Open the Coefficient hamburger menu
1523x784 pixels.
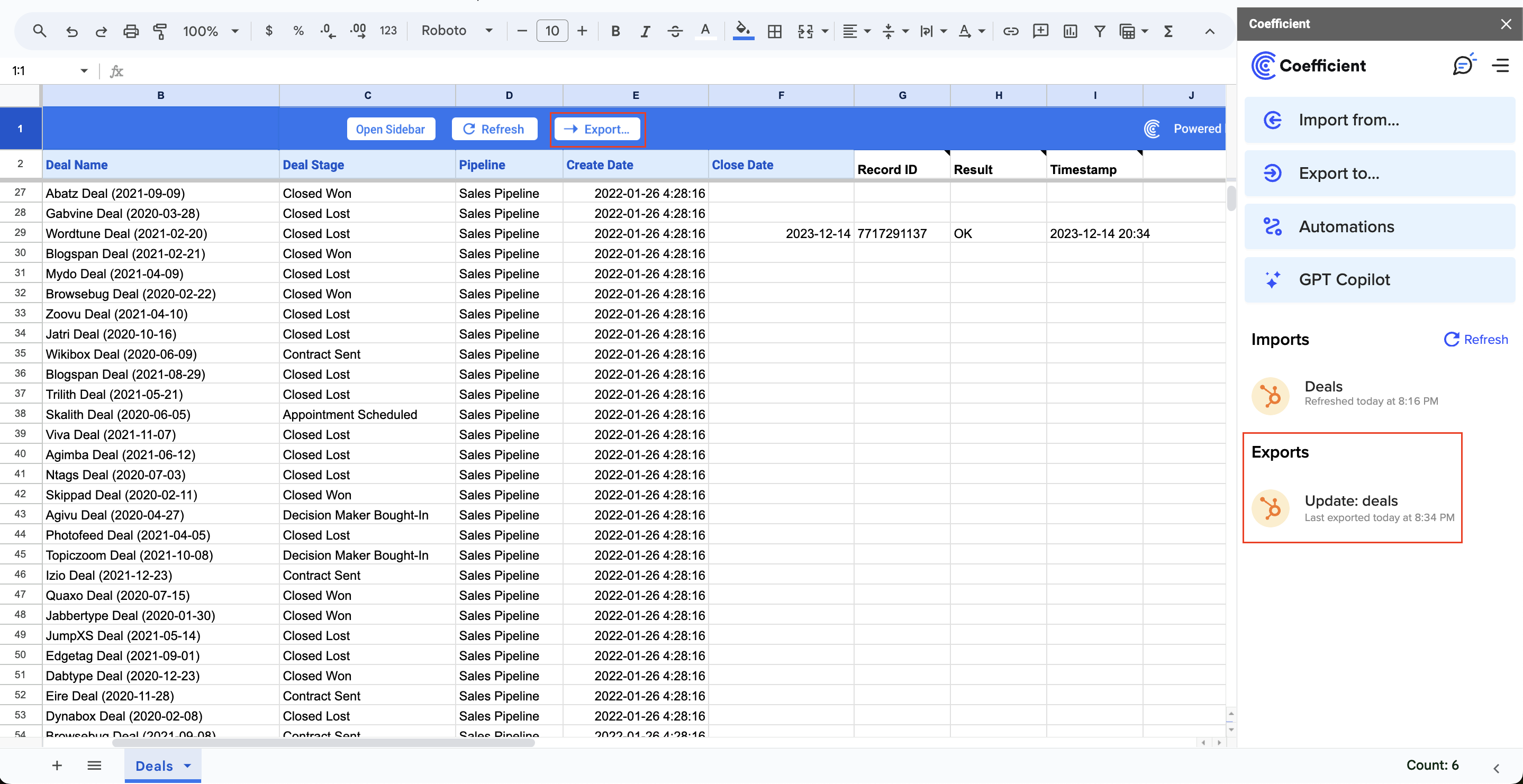click(1501, 65)
